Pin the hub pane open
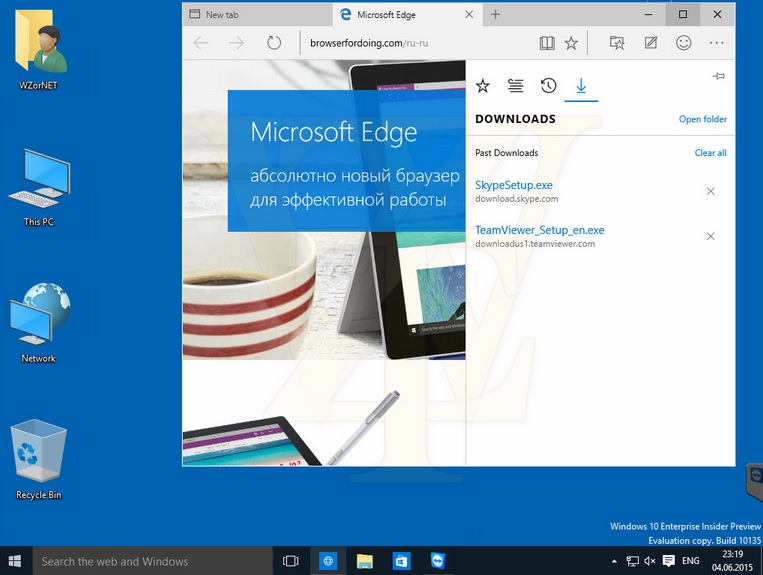 tap(718, 77)
